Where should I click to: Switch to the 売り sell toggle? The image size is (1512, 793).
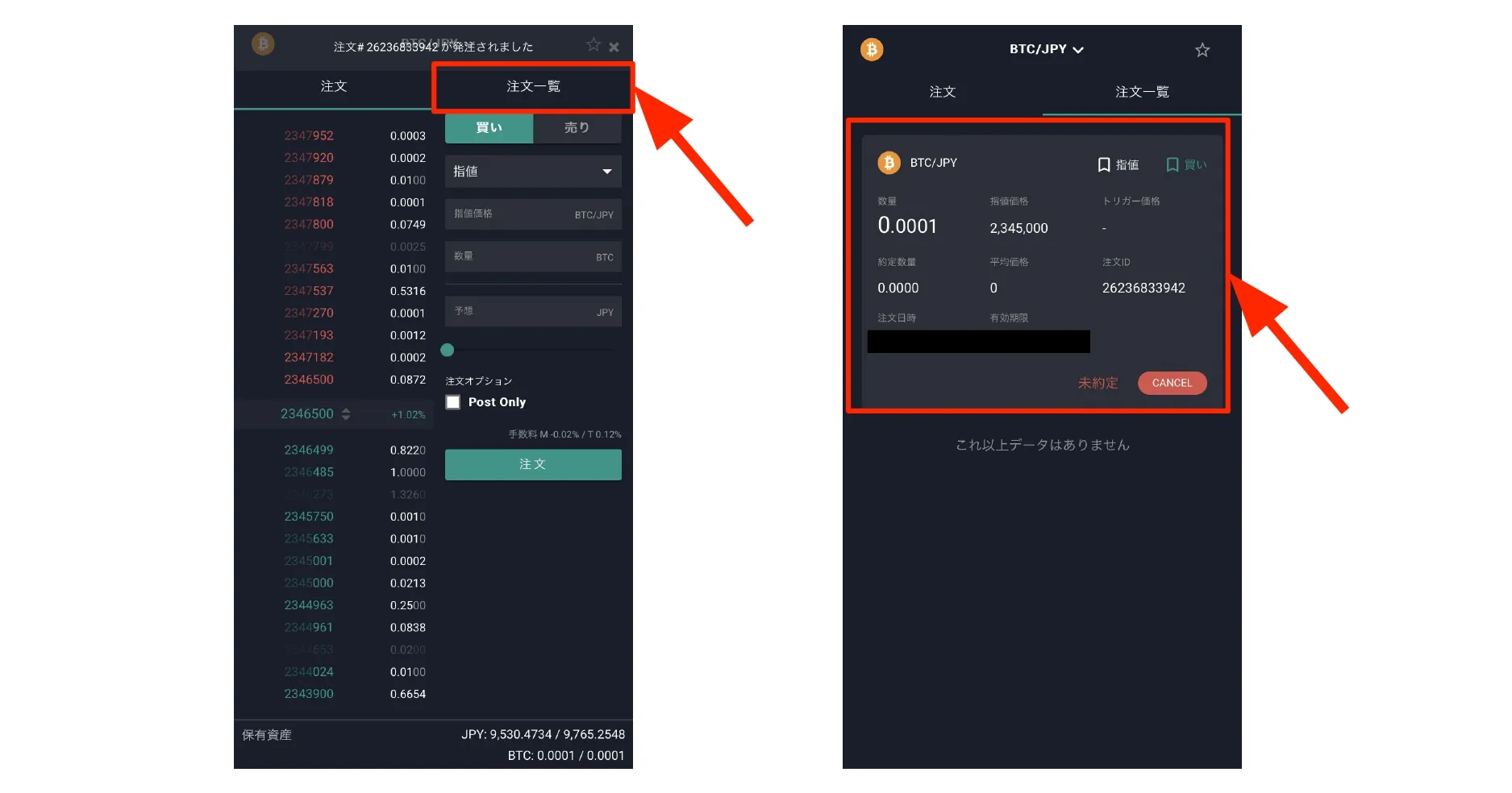click(577, 128)
